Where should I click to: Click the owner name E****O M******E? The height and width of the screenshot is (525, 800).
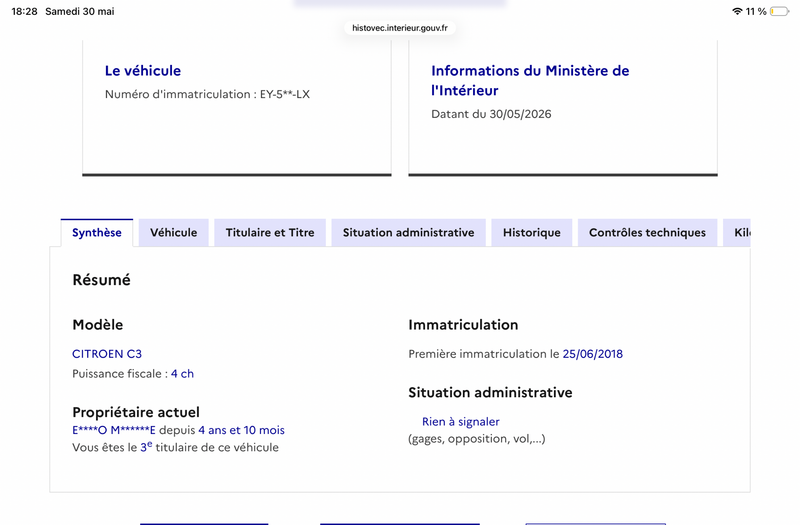click(114, 430)
